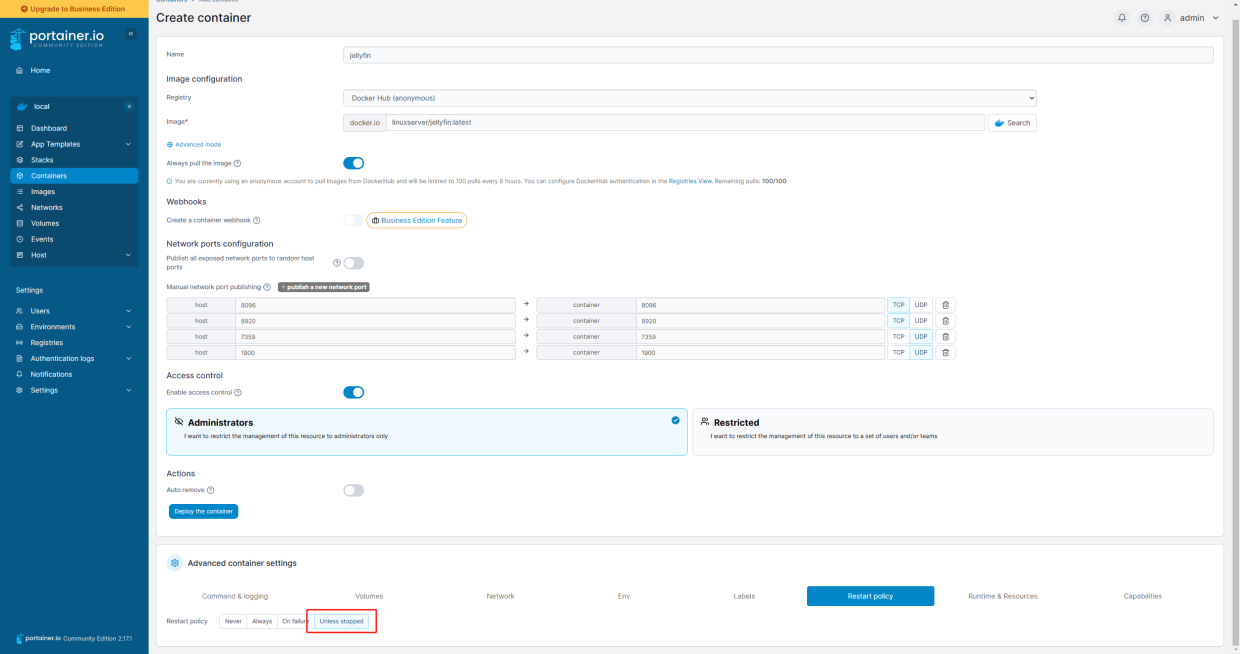This screenshot has width=1240, height=654.
Task: Collapse the sidebar with double-chevron icon
Action: pyautogui.click(x=130, y=34)
